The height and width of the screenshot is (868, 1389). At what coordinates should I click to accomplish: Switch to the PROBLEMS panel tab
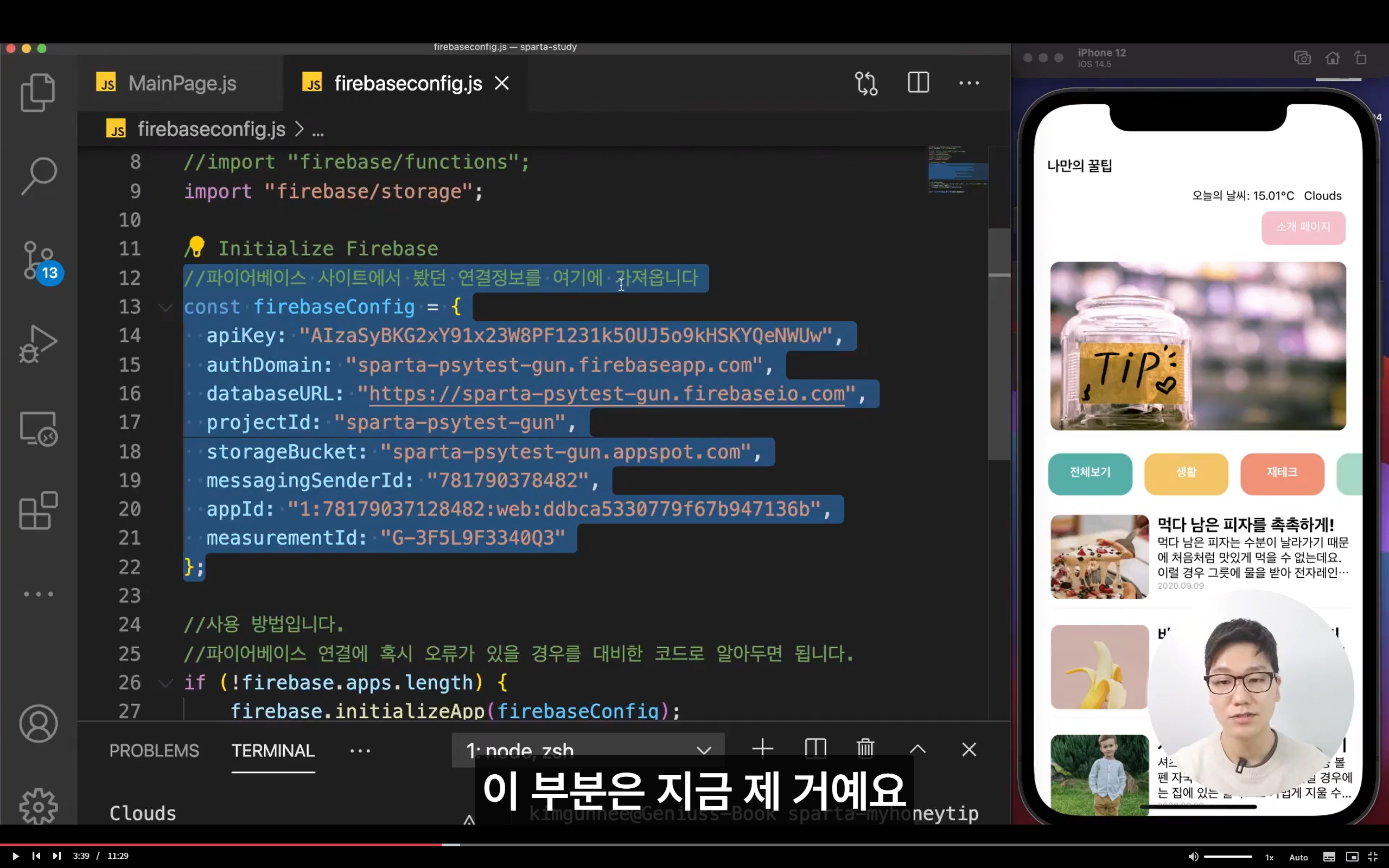[154, 750]
